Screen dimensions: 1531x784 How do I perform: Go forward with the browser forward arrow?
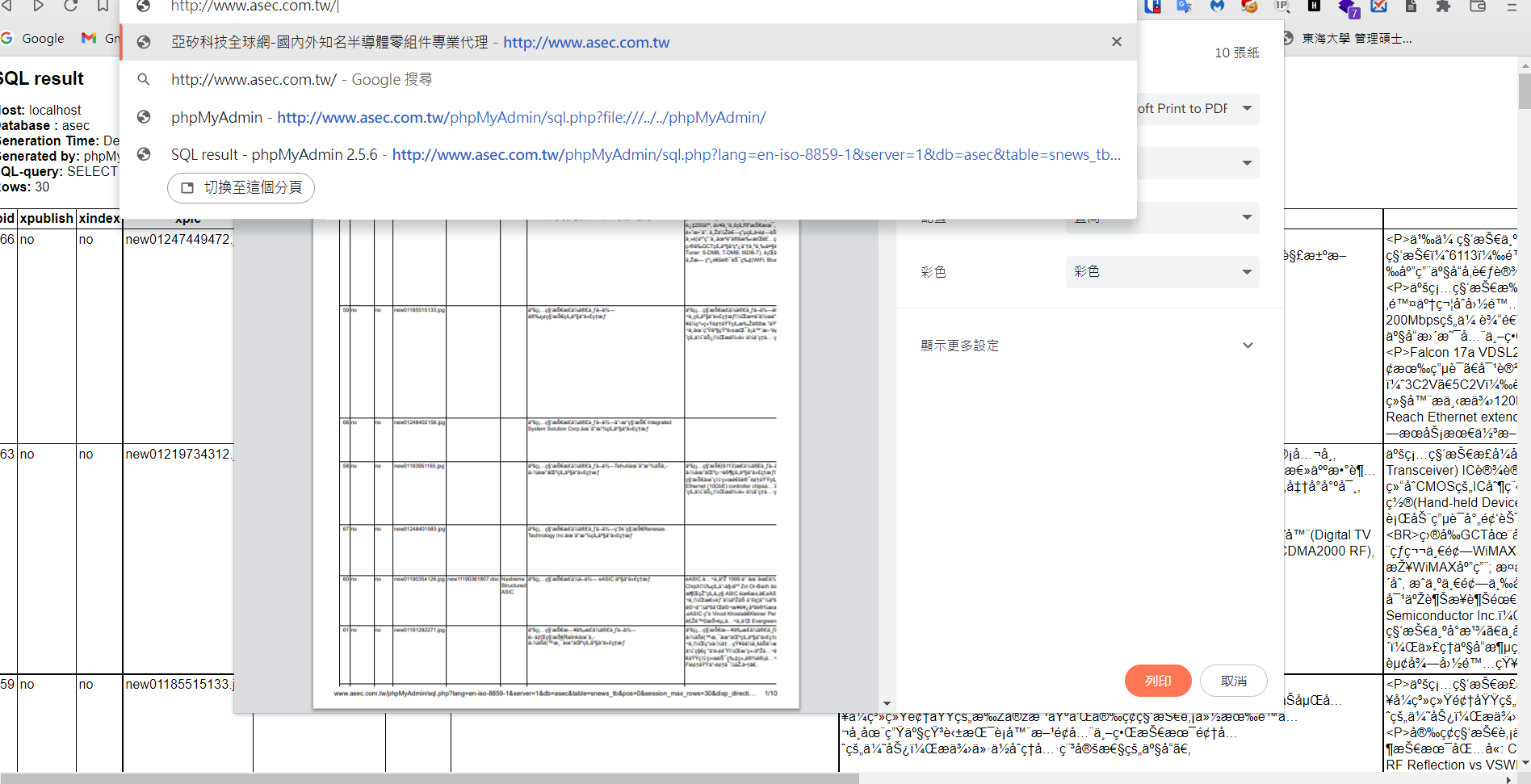coord(38,6)
